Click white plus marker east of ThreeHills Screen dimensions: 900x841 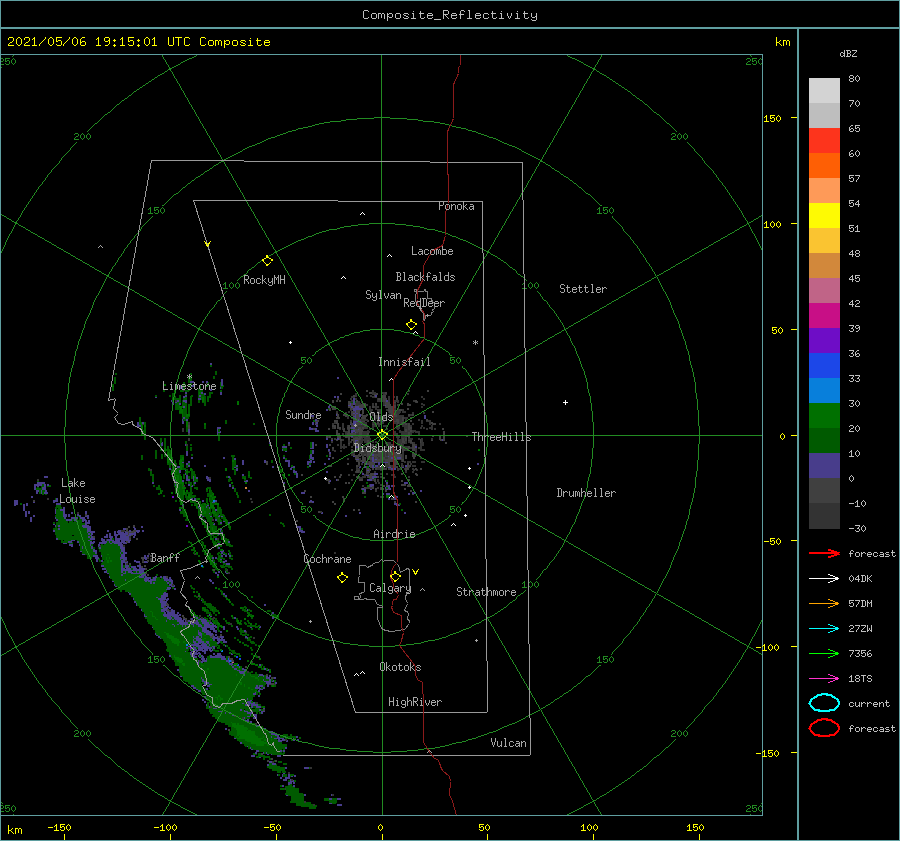pyautogui.click(x=565, y=402)
